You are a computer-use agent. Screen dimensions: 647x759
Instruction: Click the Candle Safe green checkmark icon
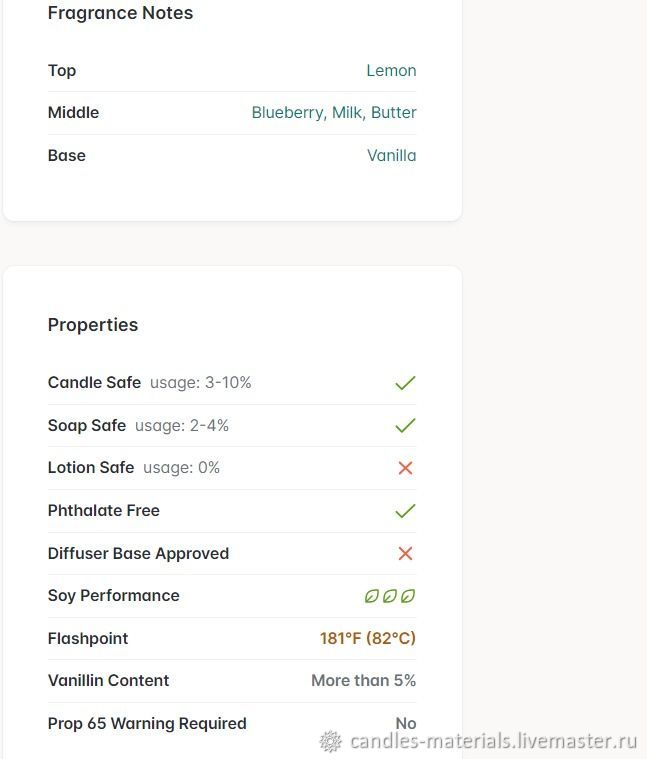pos(406,383)
